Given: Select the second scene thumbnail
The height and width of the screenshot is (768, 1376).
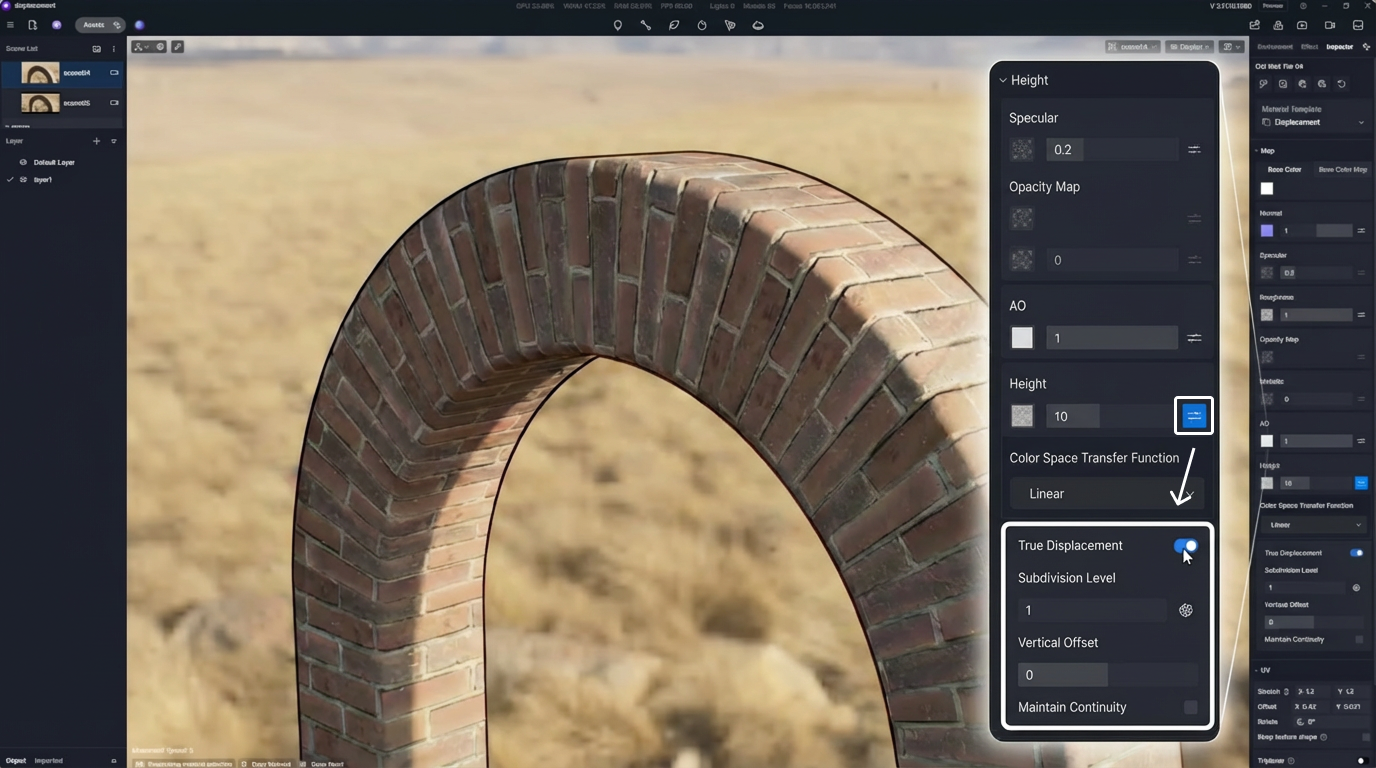Looking at the screenshot, I should pos(40,103).
